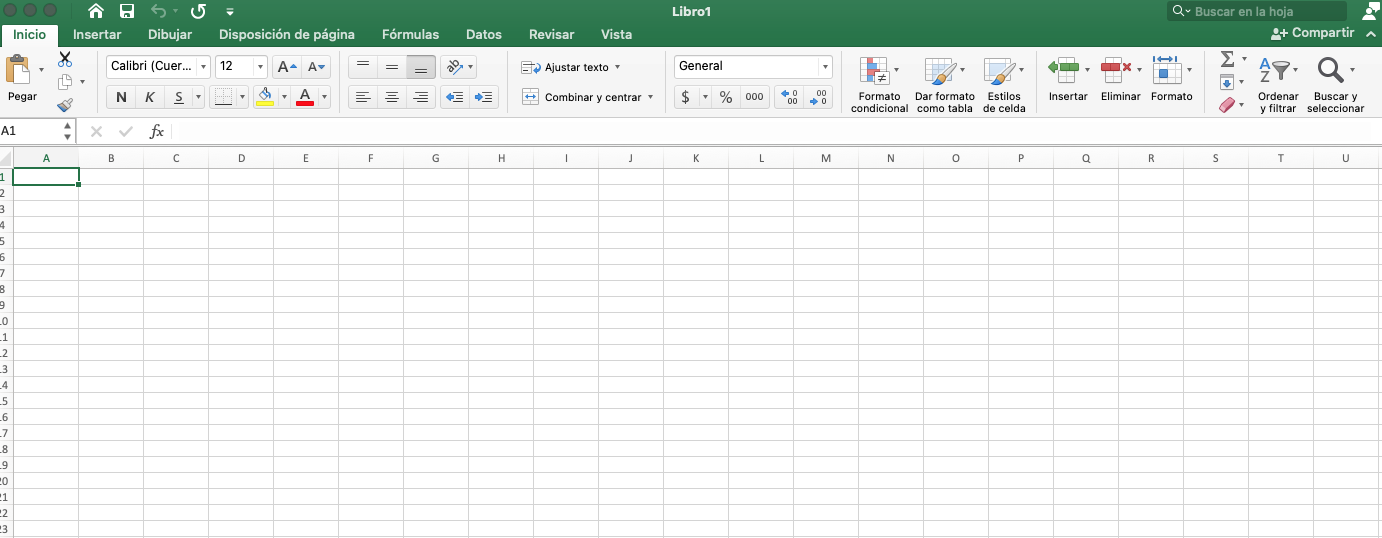Increase decimal places

(789, 97)
